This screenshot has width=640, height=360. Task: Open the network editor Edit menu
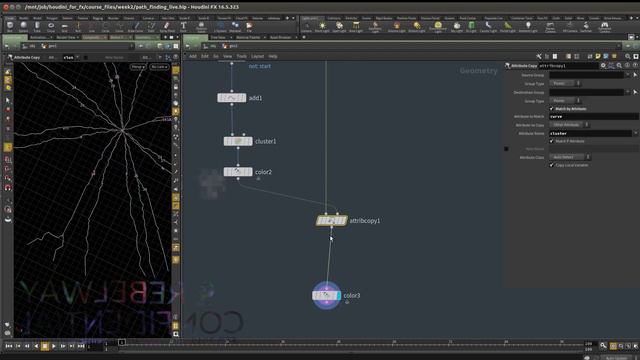tap(205, 56)
